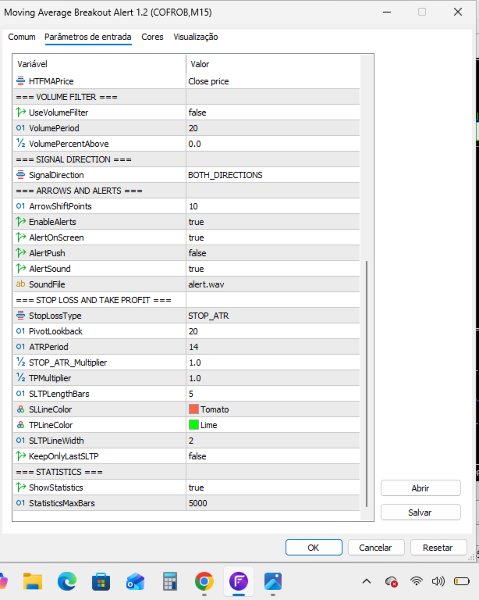479x600 pixels.
Task: Open the StopLossType STOP_ATR dropdown
Action: [273, 316]
